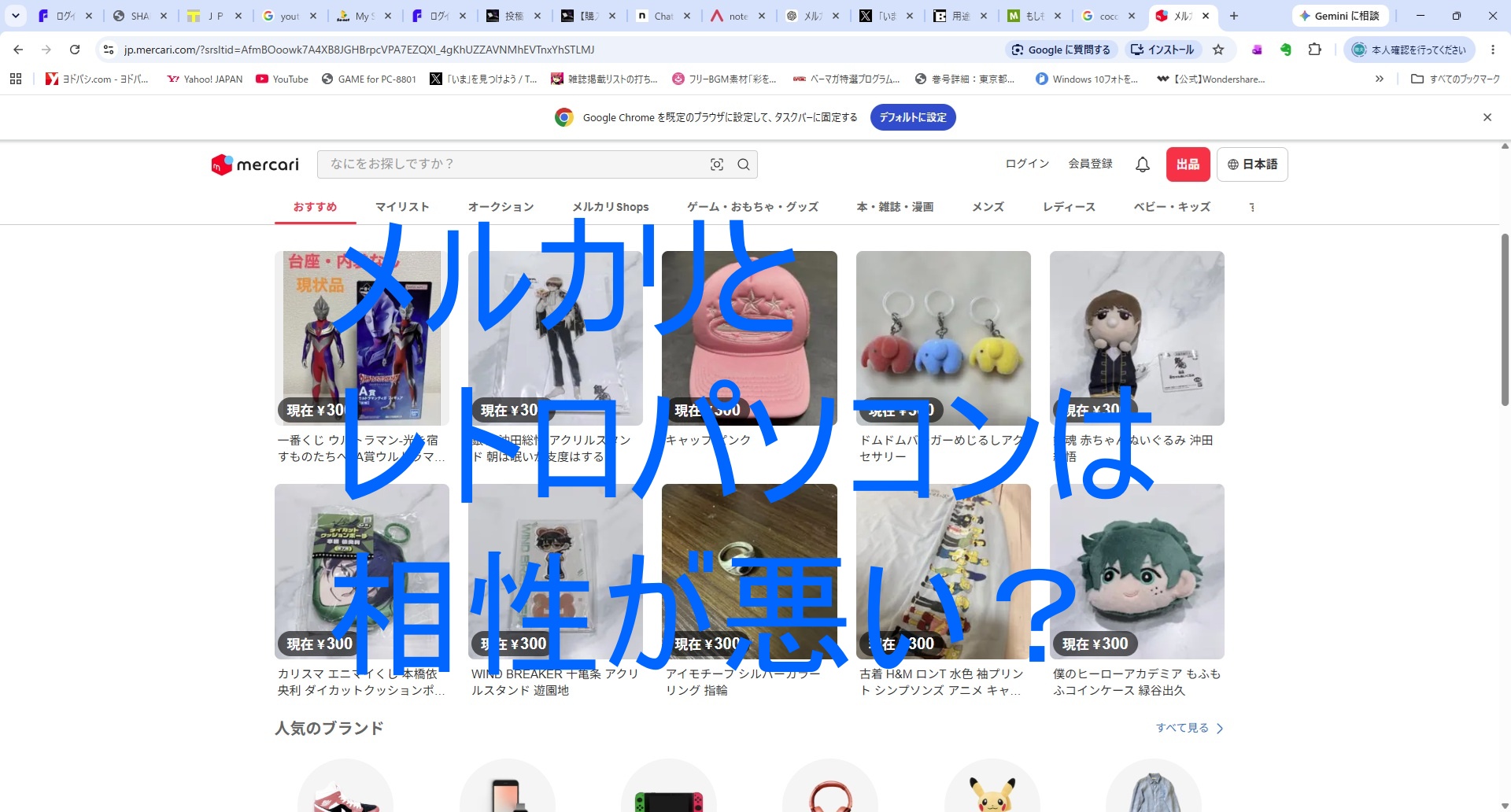1511x812 pixels.
Task: Open the pink cap item thumbnail
Action: (x=749, y=338)
